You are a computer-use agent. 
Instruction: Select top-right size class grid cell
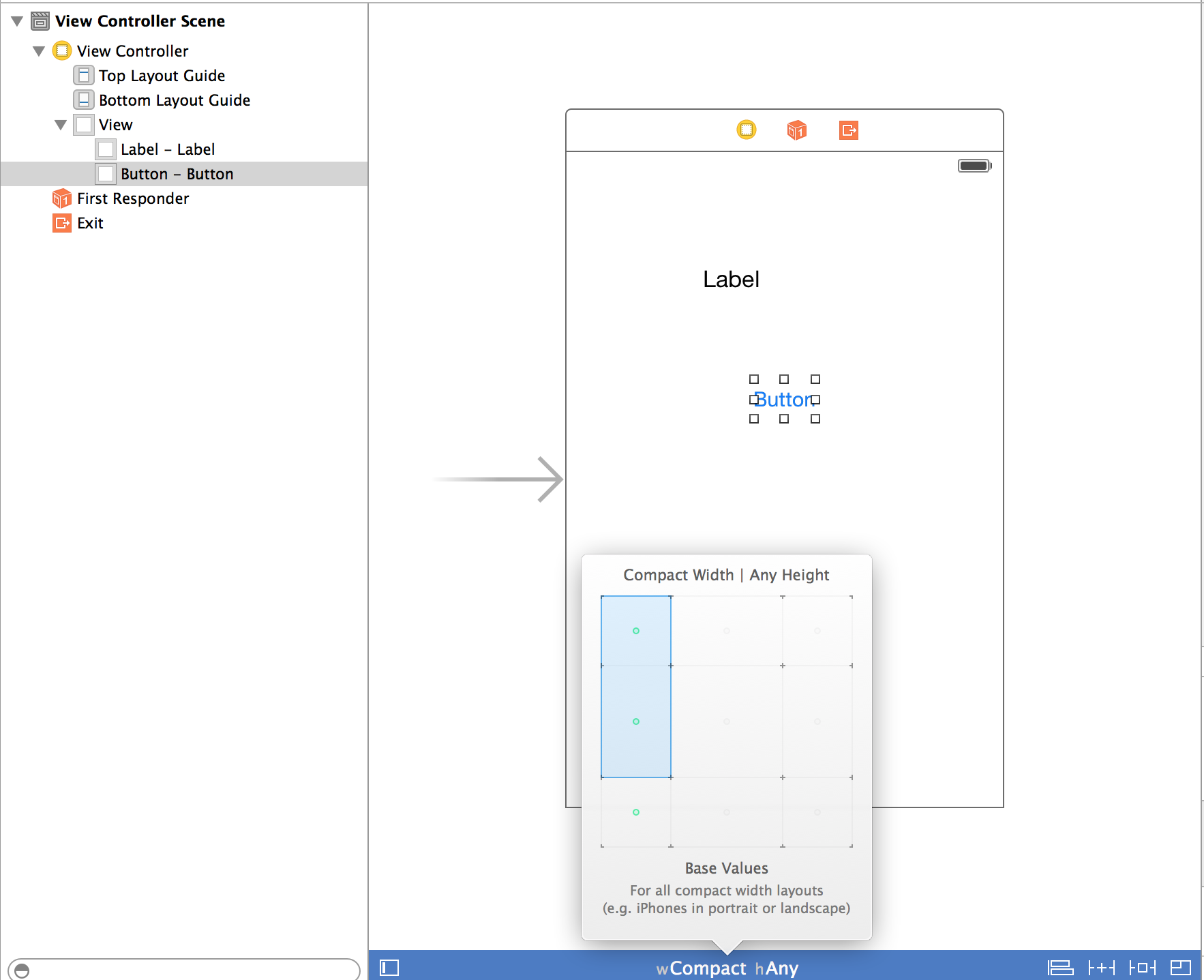click(817, 631)
